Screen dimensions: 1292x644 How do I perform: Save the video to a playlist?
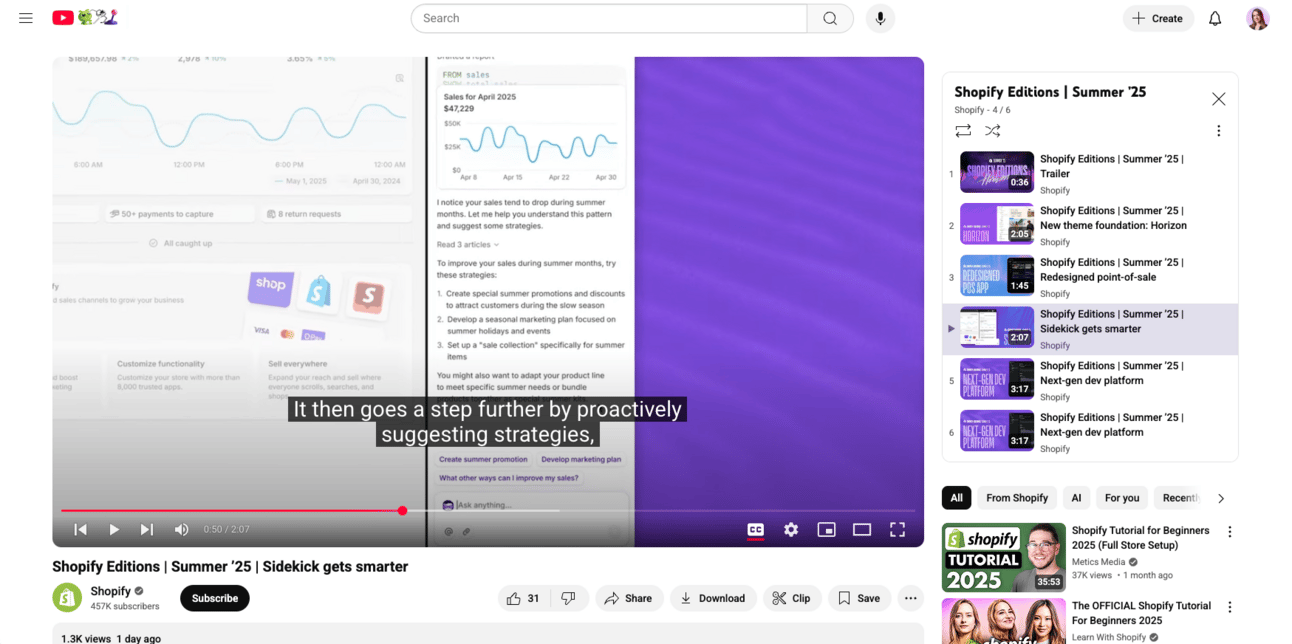coord(859,598)
